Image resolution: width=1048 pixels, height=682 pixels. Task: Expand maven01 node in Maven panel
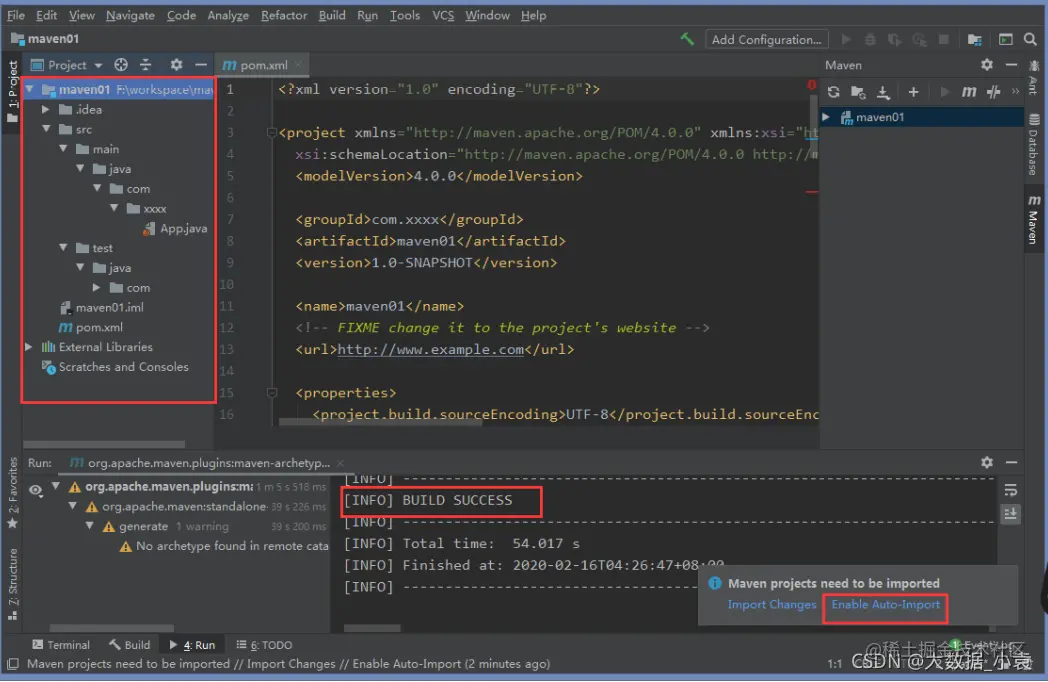coord(826,117)
